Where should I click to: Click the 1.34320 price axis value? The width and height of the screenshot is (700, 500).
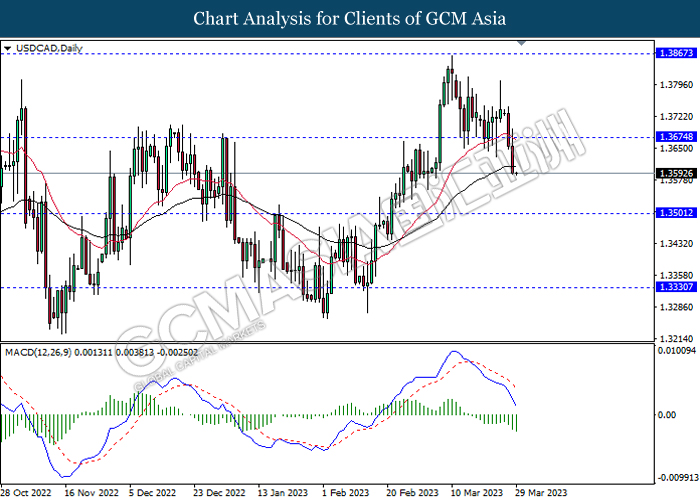pyautogui.click(x=676, y=243)
